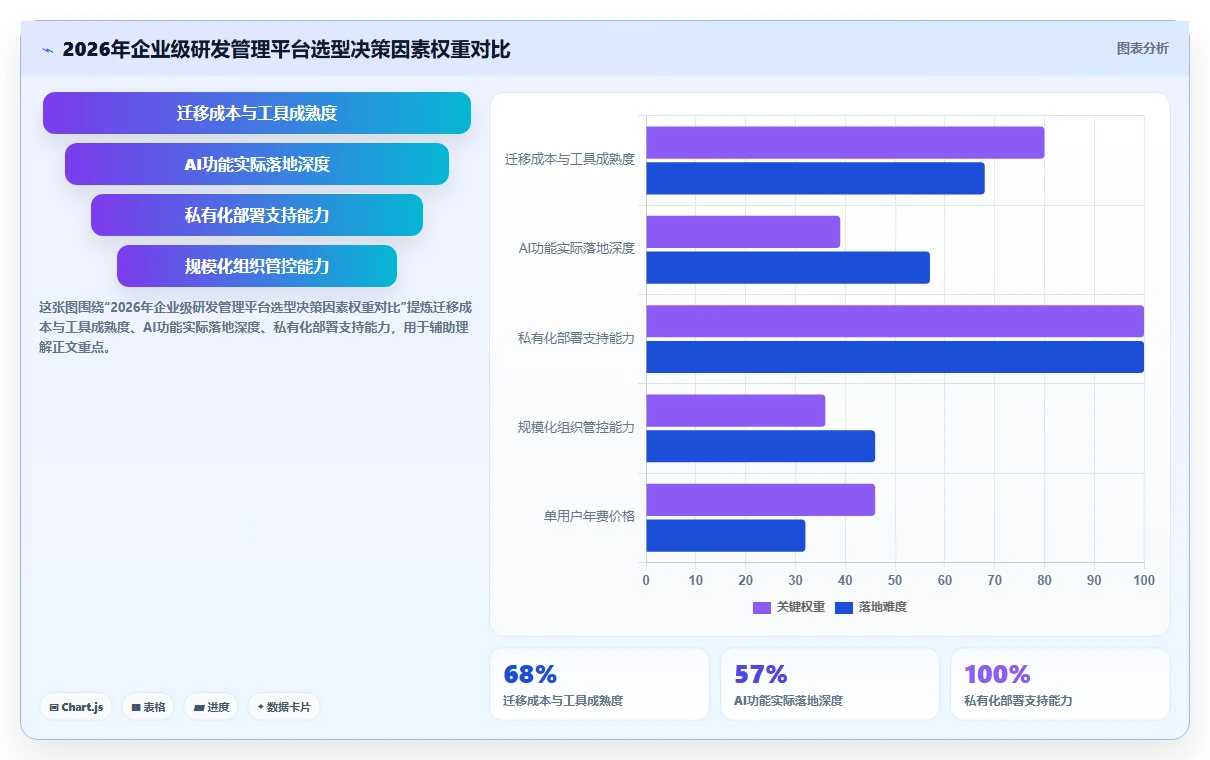Click the x-axis value 50
The width and height of the screenshot is (1210, 760).
click(x=895, y=581)
